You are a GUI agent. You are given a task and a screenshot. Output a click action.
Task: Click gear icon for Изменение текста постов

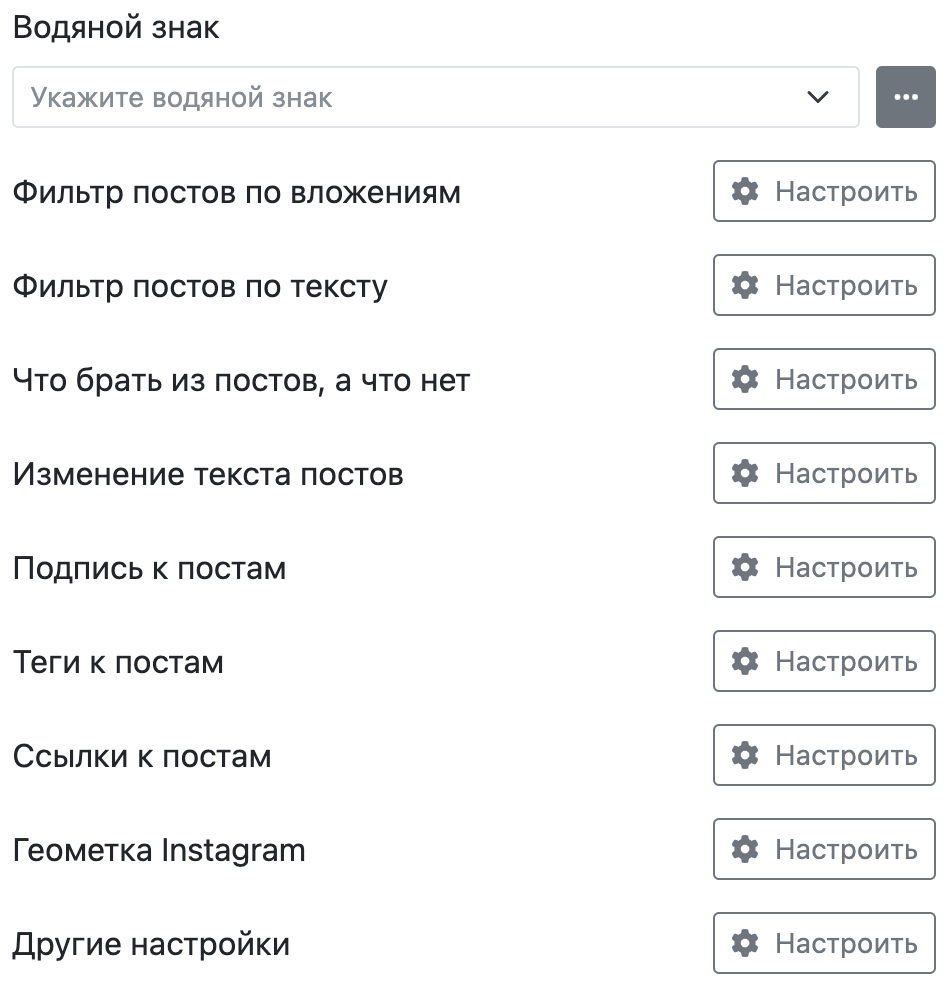(745, 473)
